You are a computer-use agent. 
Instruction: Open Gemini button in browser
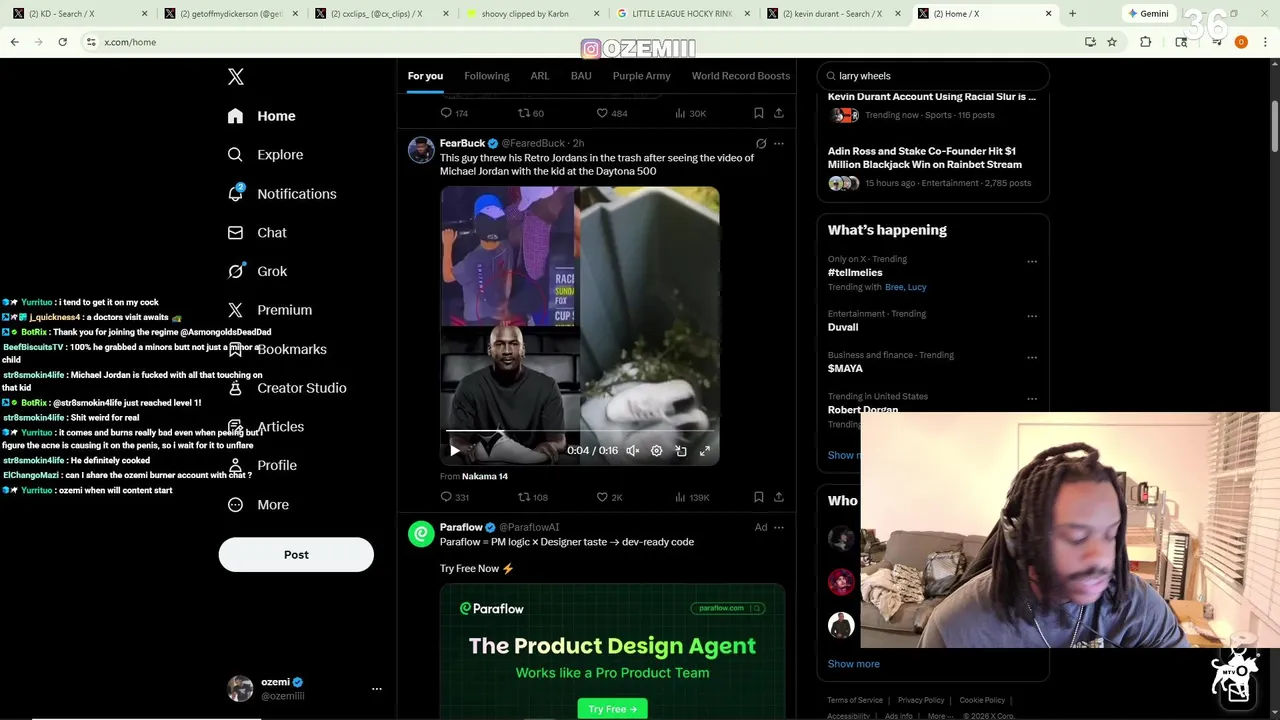click(1147, 14)
